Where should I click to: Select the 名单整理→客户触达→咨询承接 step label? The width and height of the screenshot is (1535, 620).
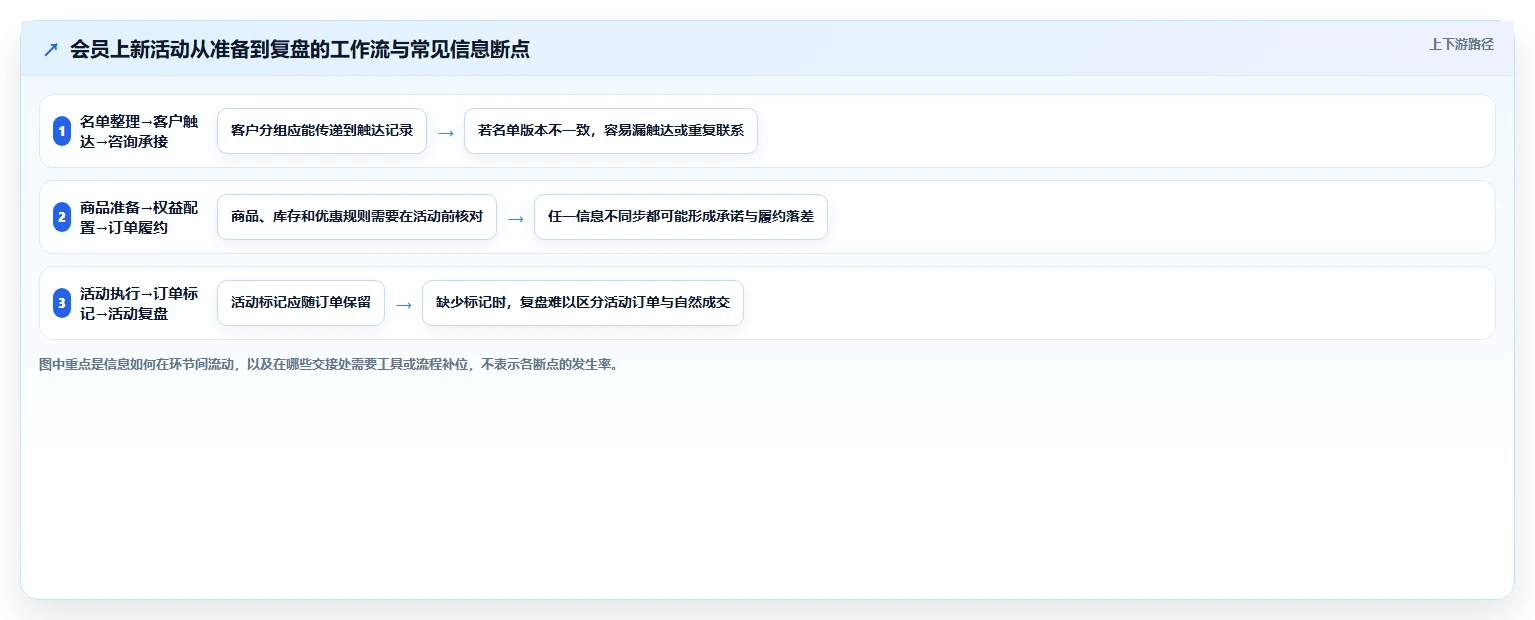tap(139, 131)
